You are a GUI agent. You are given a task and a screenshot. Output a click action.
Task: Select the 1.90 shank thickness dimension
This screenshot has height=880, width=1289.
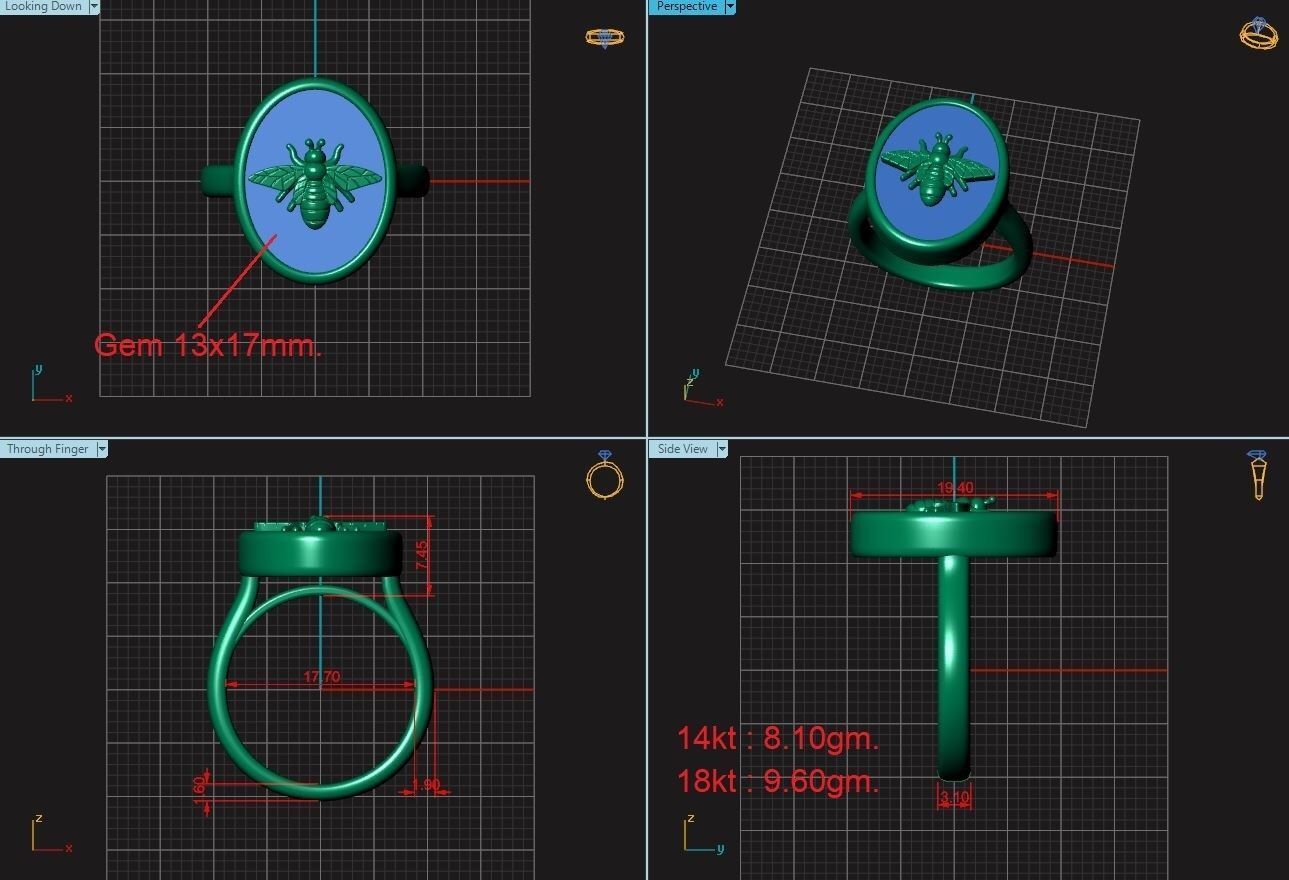pos(426,785)
